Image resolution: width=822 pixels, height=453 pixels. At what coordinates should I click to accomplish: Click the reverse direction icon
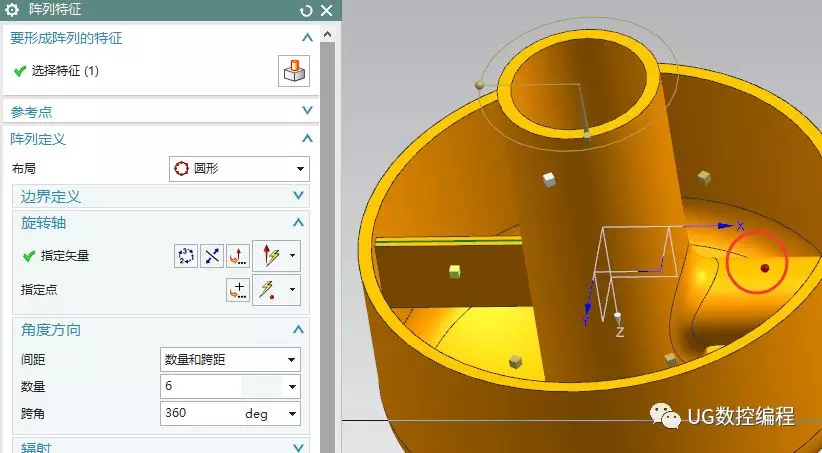(x=212, y=256)
